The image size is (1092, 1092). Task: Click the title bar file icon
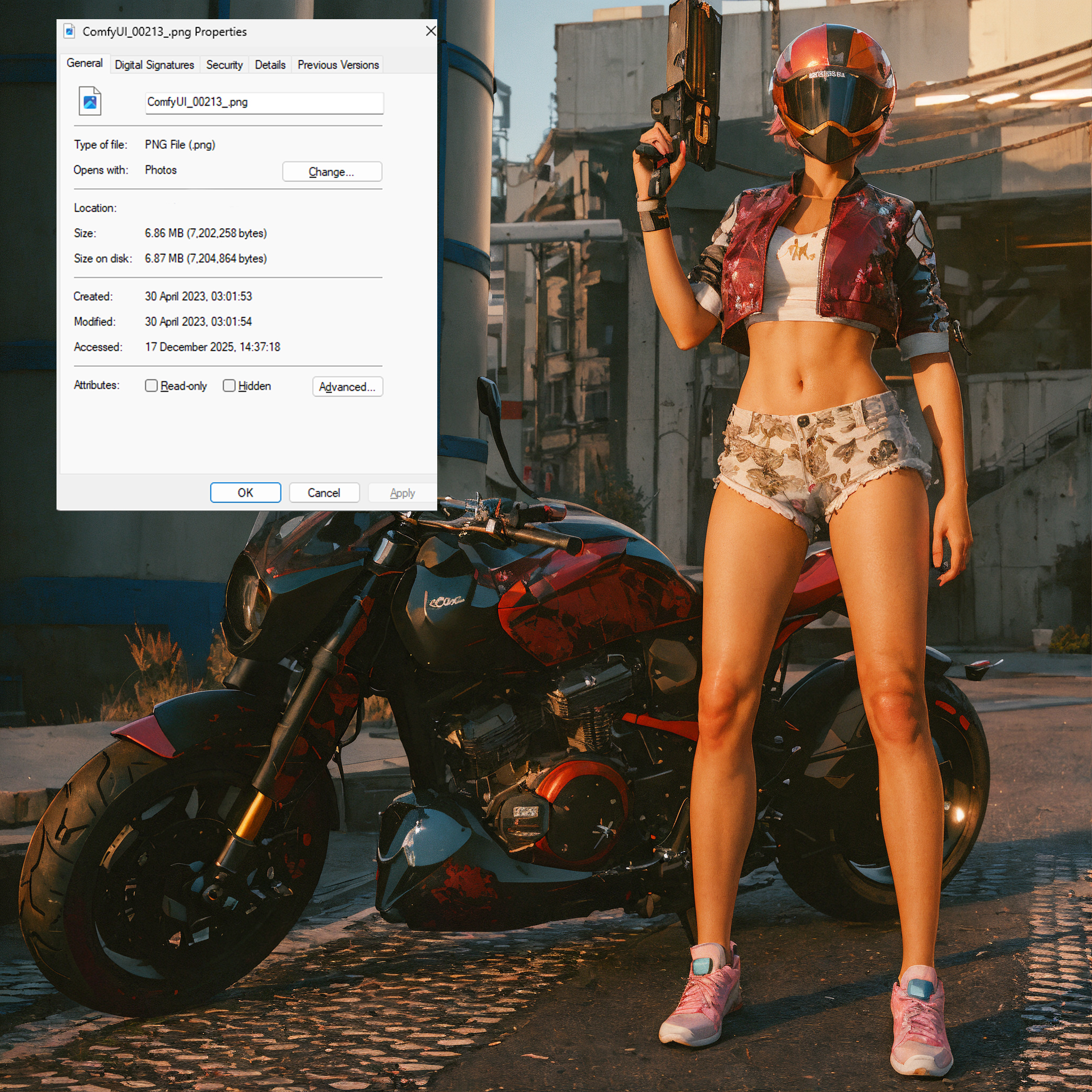pyautogui.click(x=69, y=31)
